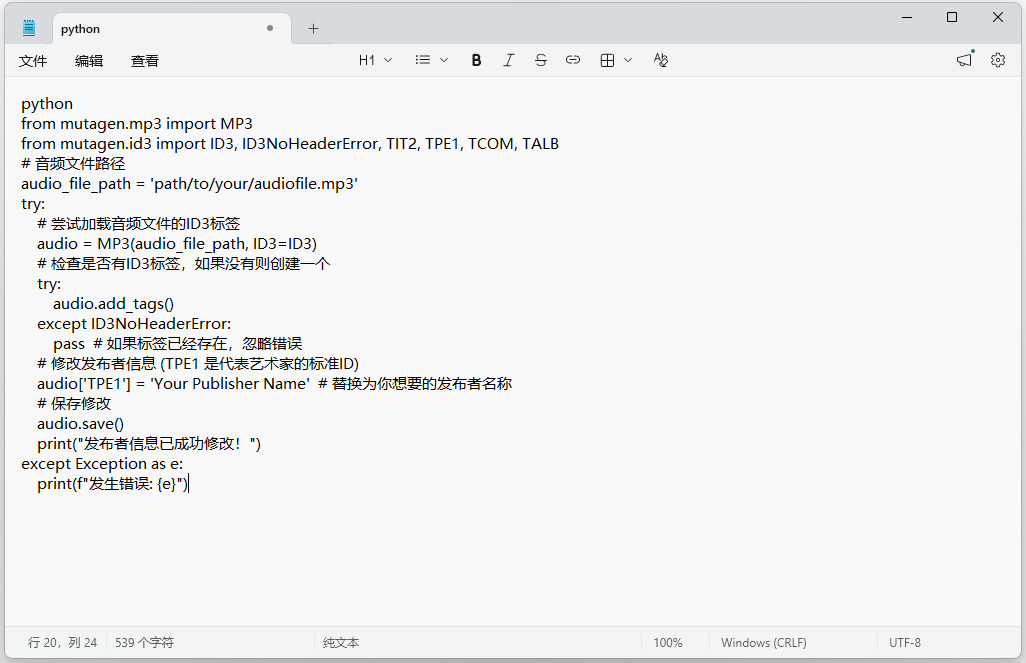
Task: Click the comment '# 保存修改'
Action: [74, 404]
